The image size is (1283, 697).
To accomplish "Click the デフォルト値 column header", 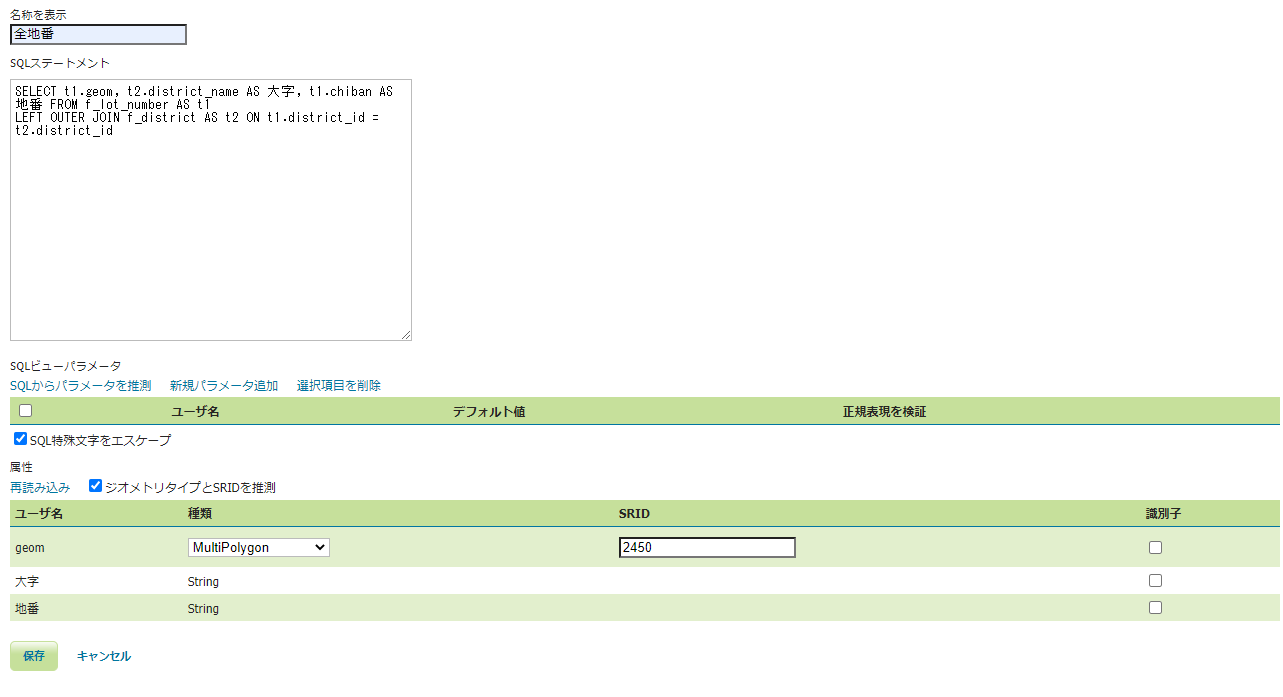I will point(488,411).
